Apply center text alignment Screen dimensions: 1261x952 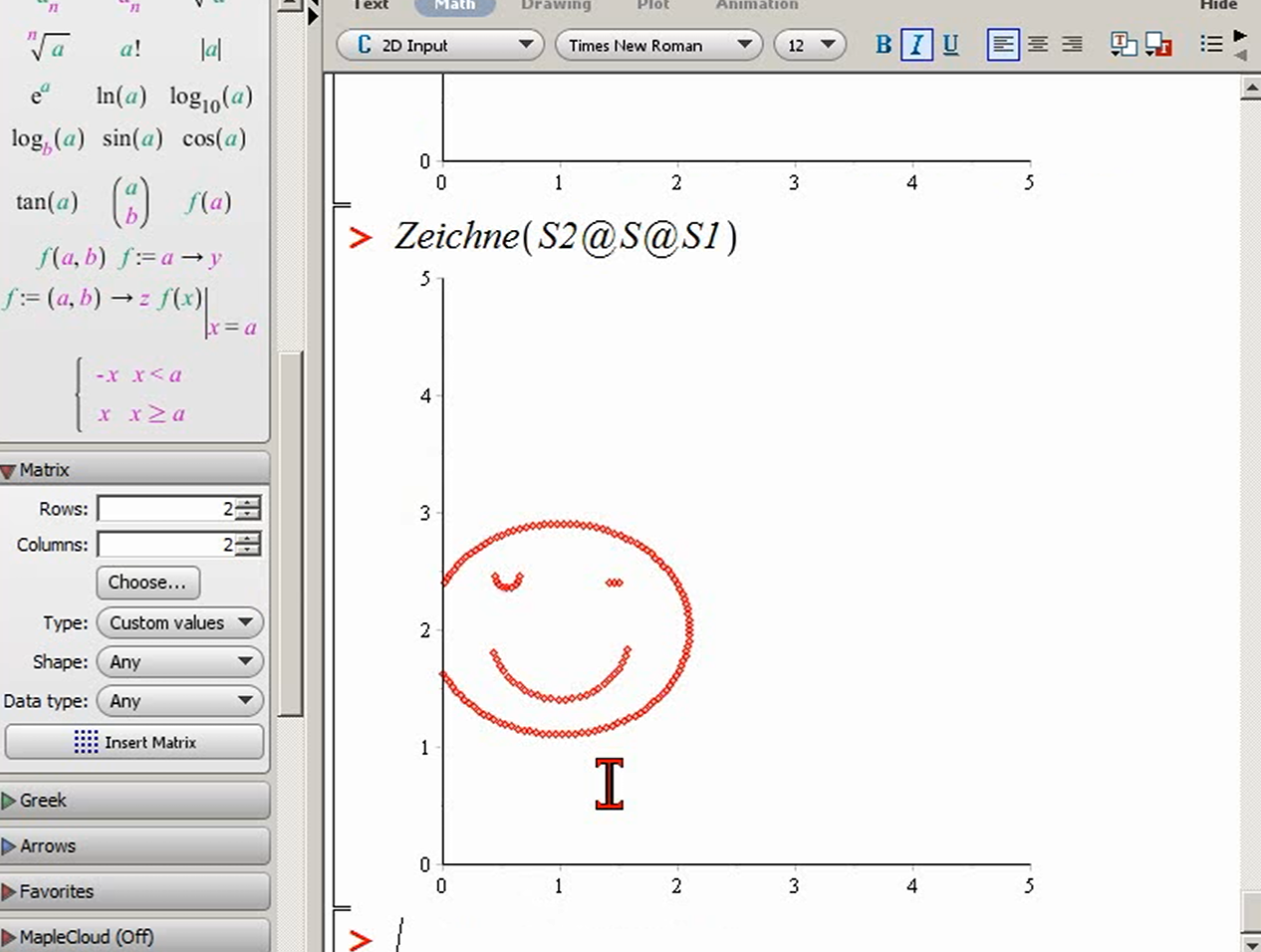(x=1038, y=45)
